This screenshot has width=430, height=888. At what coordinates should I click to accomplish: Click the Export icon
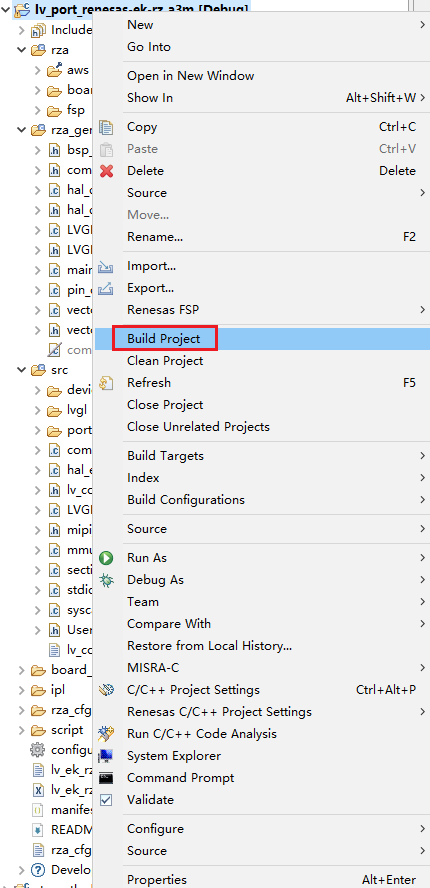point(106,288)
